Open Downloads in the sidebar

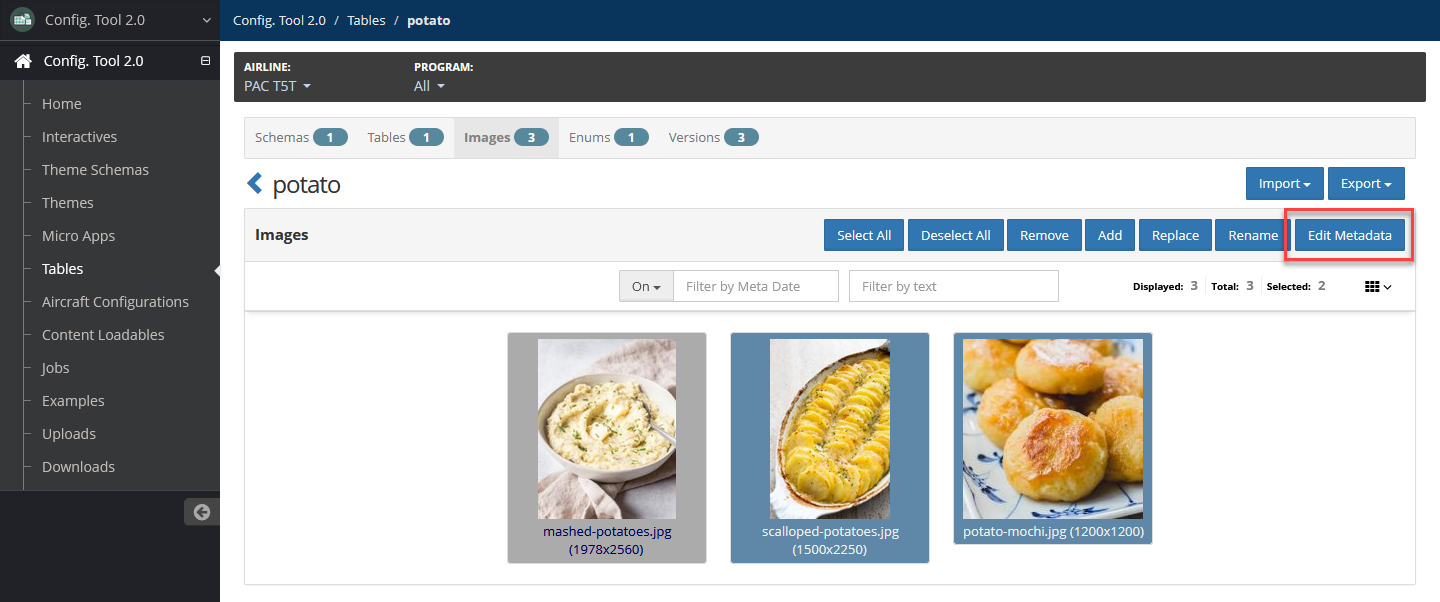(x=78, y=467)
